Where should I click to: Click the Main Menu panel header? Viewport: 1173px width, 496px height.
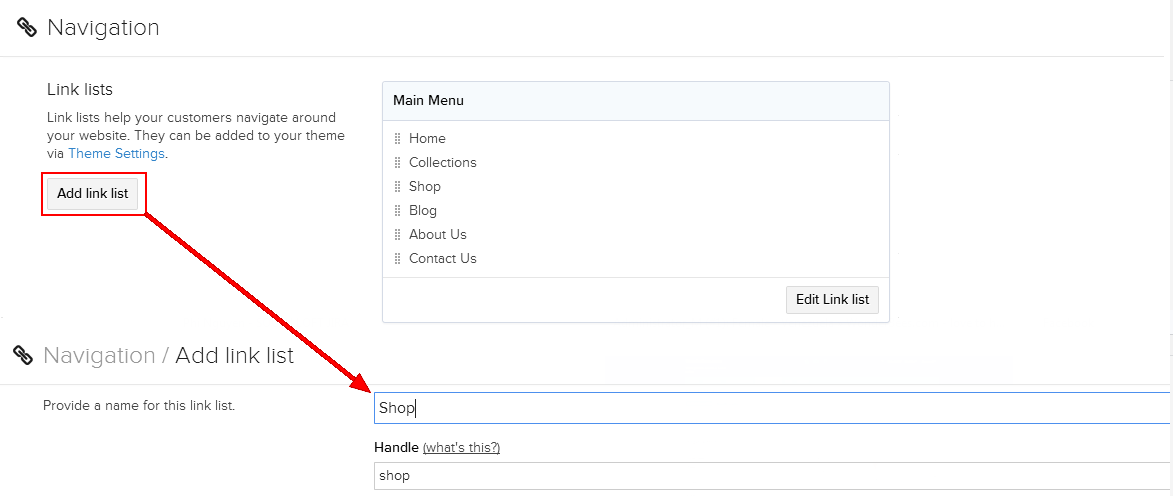coord(636,101)
